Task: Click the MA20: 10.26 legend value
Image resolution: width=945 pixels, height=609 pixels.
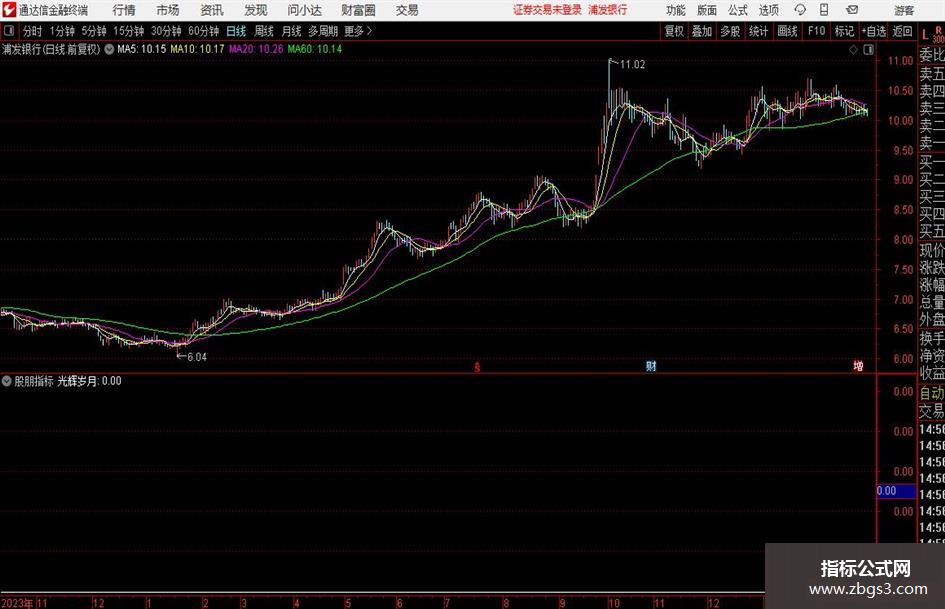Action: tap(256, 49)
